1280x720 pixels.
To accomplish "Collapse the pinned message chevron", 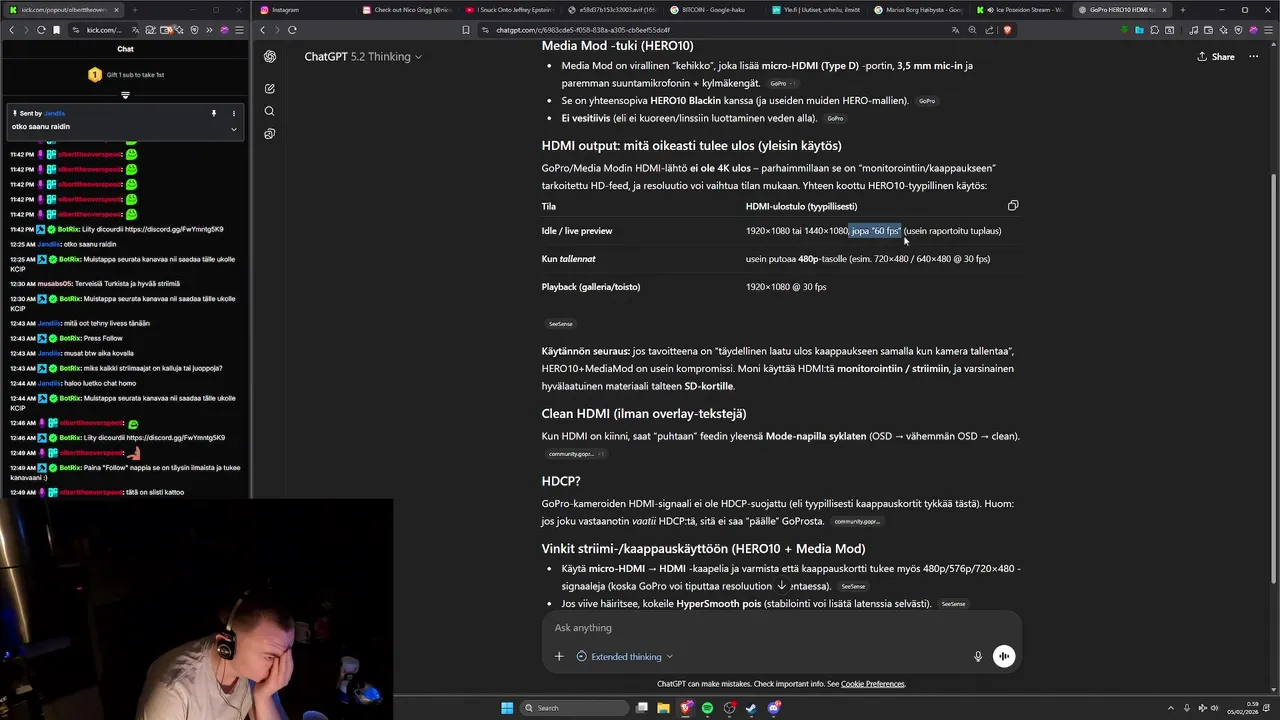I will [x=234, y=128].
